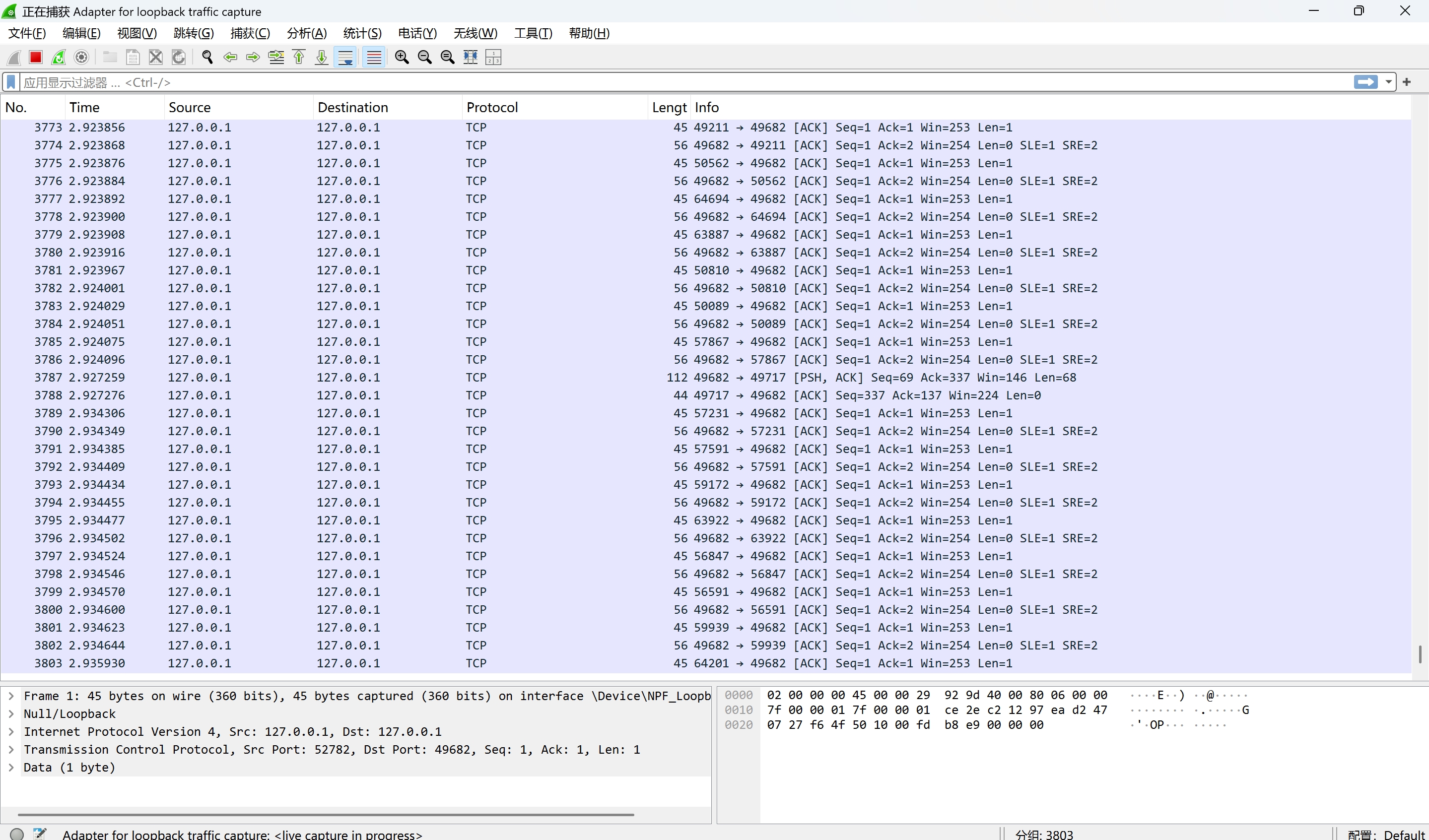The height and width of the screenshot is (840, 1429).
Task: Toggle auto-scroll during live capture
Action: pos(345,57)
